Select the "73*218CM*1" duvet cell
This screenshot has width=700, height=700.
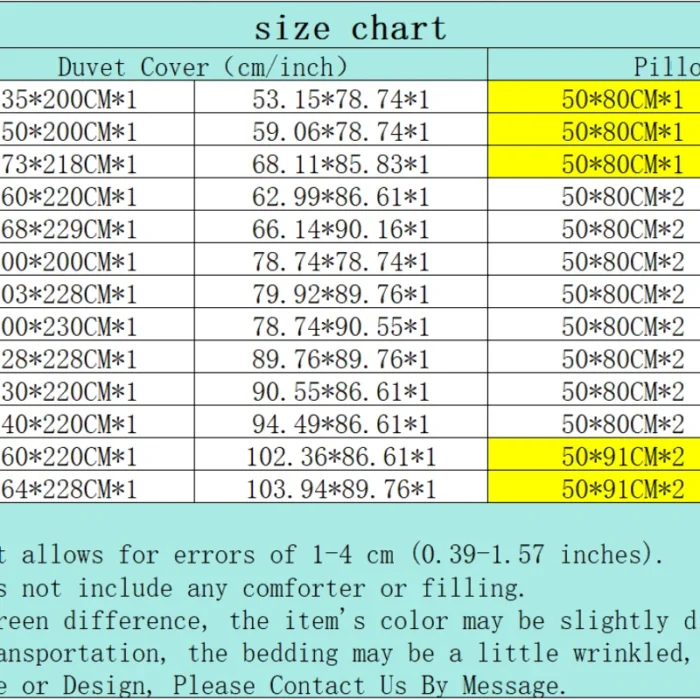coord(97,162)
